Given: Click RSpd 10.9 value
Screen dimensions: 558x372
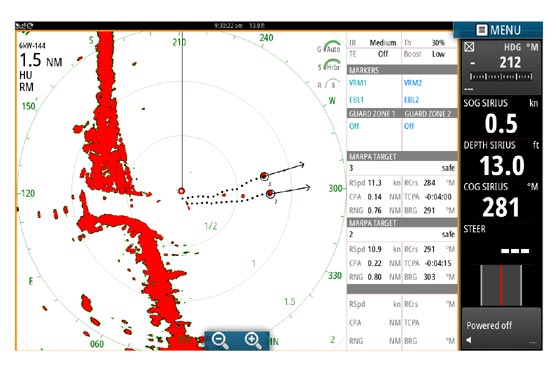Looking at the screenshot, I should 374,249.
